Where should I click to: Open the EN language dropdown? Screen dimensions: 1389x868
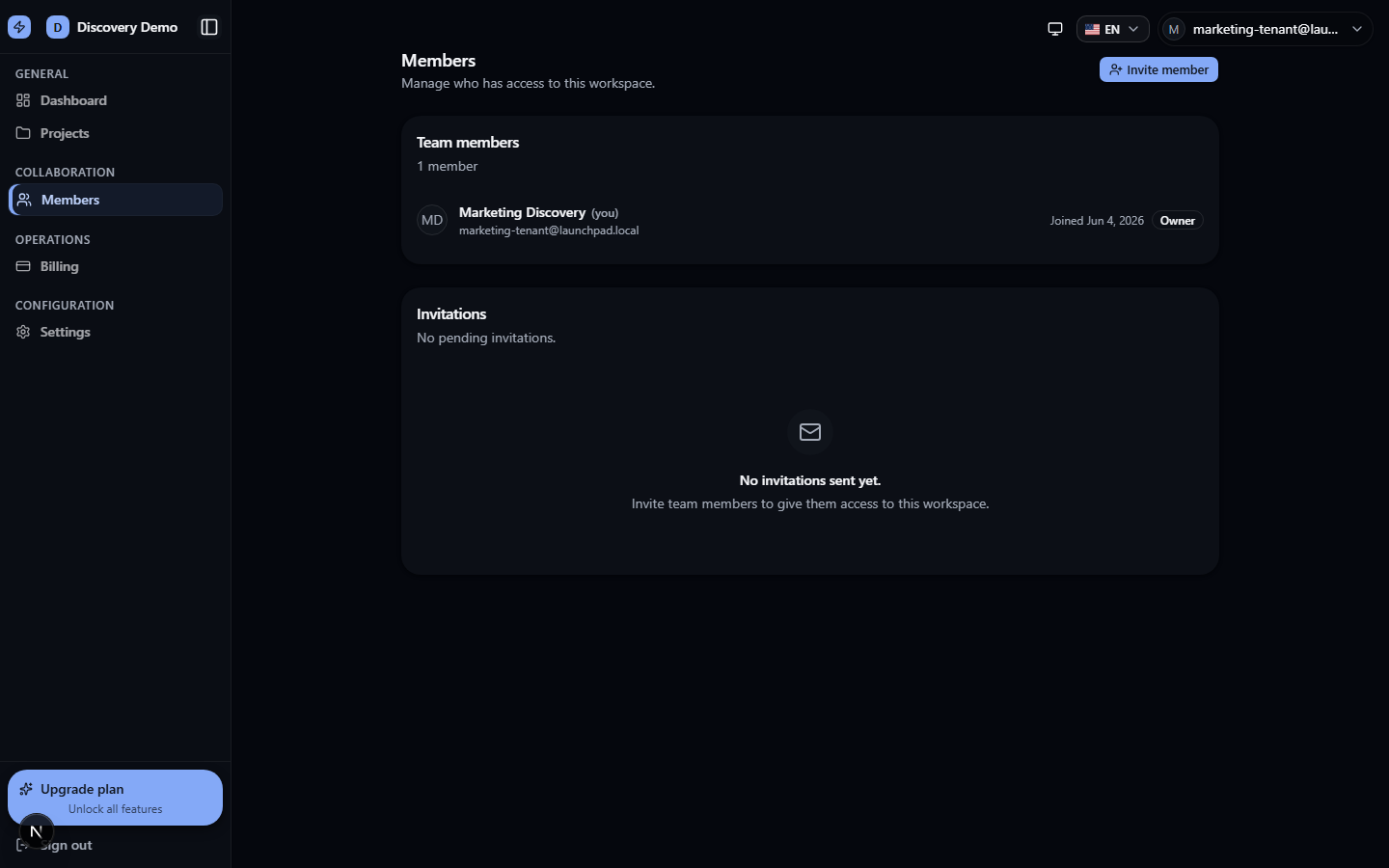point(1112,29)
